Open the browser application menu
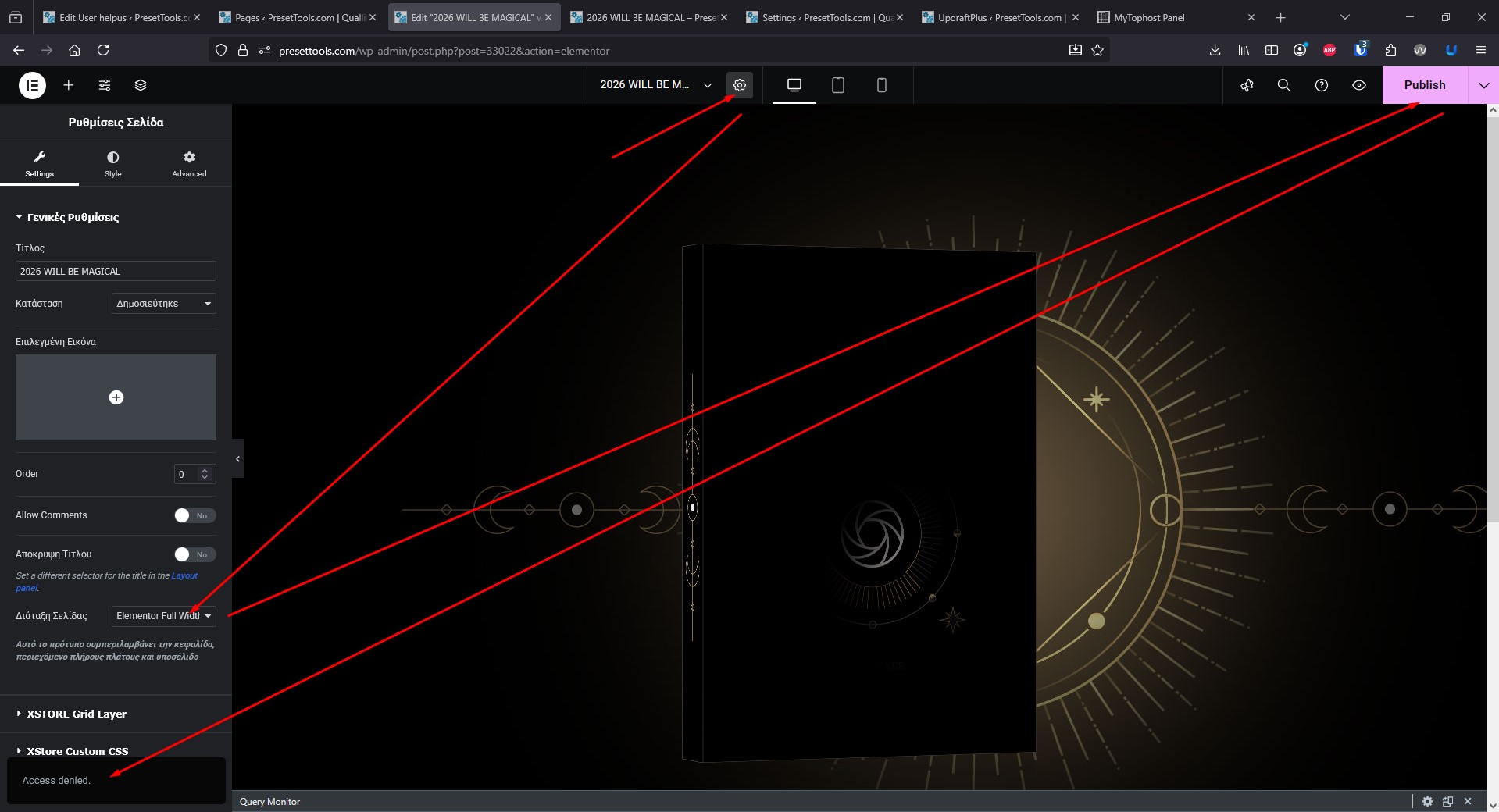Image resolution: width=1499 pixels, height=812 pixels. click(x=1480, y=50)
